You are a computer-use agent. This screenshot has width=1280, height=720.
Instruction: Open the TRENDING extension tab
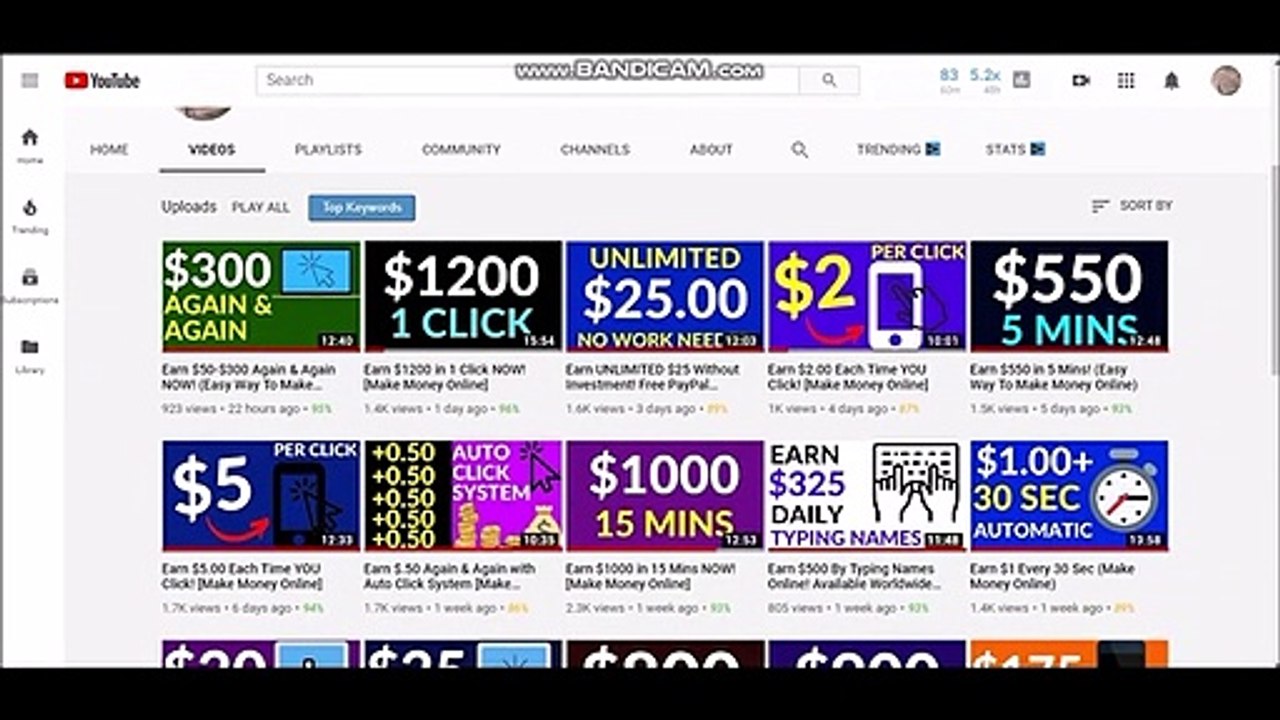[898, 149]
